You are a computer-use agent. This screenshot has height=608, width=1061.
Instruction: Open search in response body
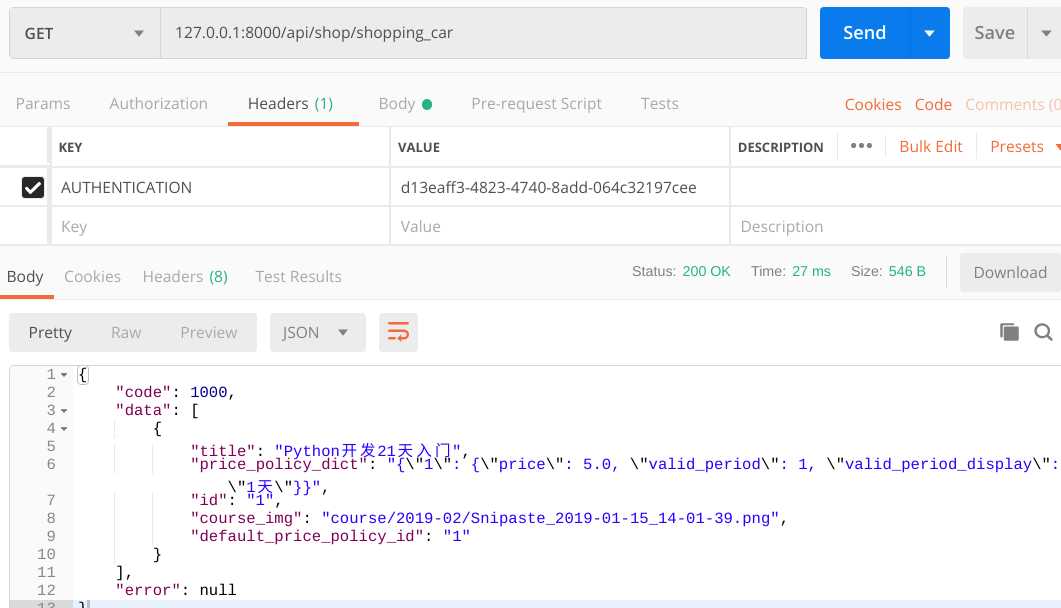pos(1043,332)
